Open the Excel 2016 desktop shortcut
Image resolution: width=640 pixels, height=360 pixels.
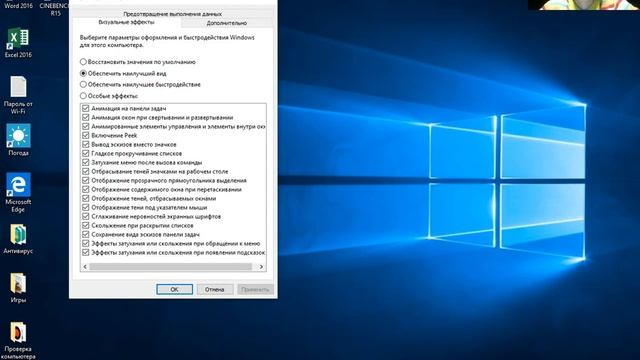click(x=18, y=42)
